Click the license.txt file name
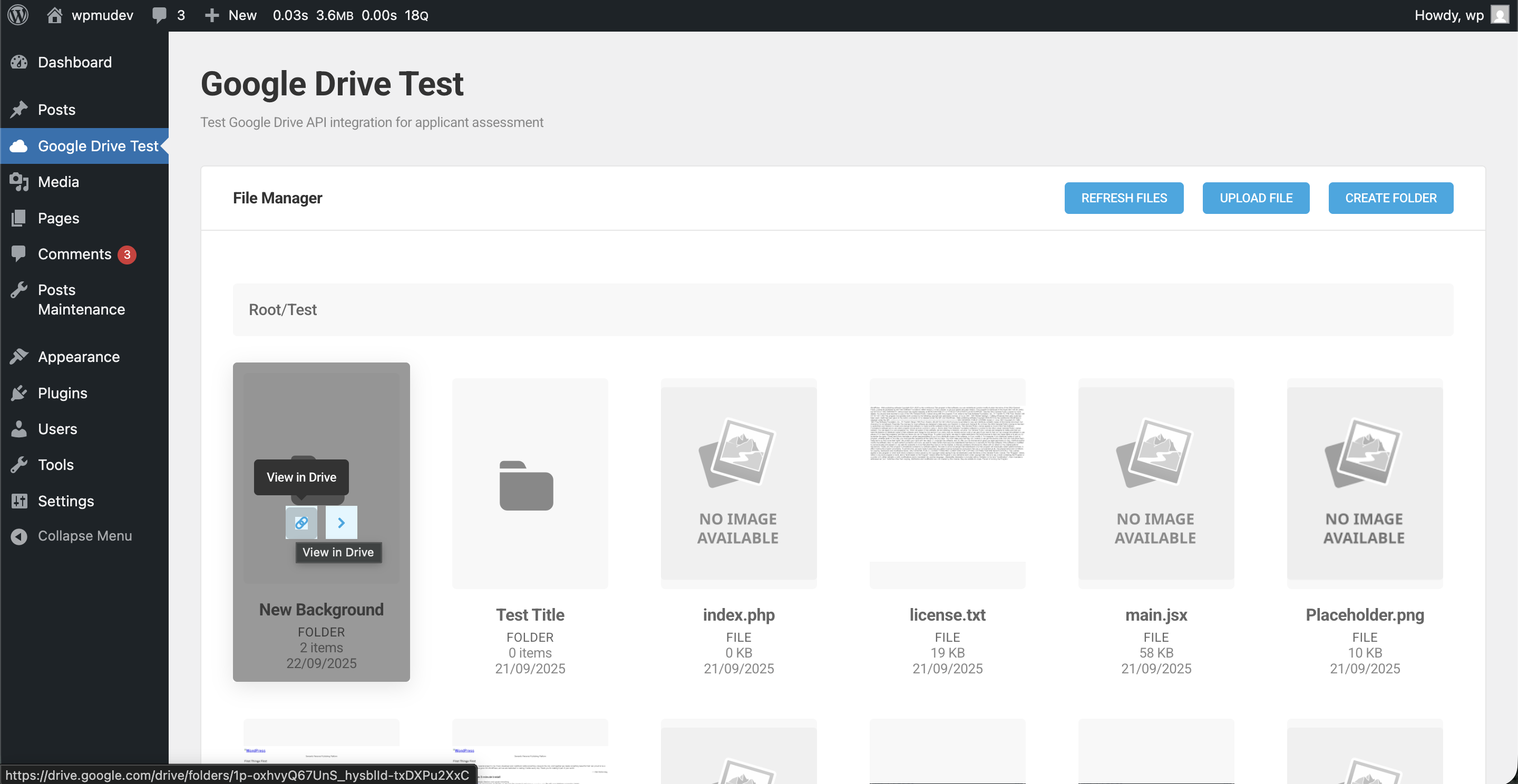Image resolution: width=1518 pixels, height=784 pixels. tap(948, 615)
